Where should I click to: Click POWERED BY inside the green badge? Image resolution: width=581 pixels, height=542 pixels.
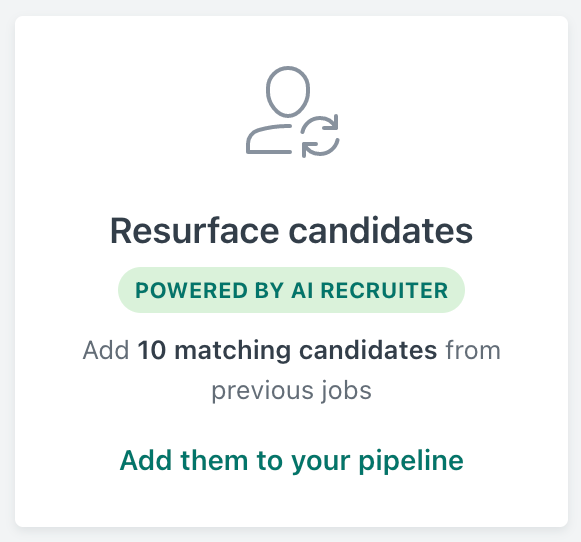click(x=209, y=290)
